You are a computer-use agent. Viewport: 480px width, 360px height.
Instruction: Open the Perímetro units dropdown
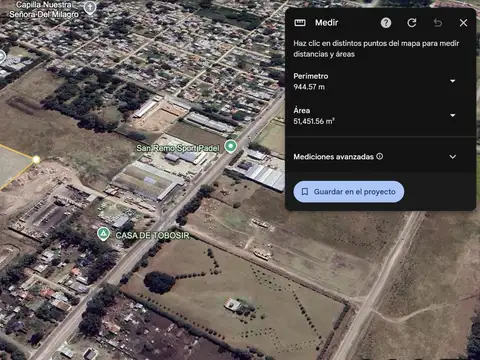coord(453,81)
